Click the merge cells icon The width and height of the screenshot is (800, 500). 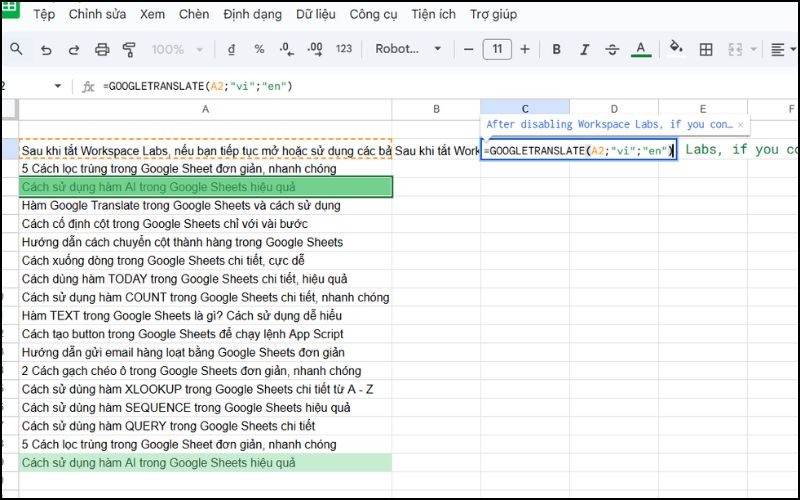pyautogui.click(x=735, y=49)
